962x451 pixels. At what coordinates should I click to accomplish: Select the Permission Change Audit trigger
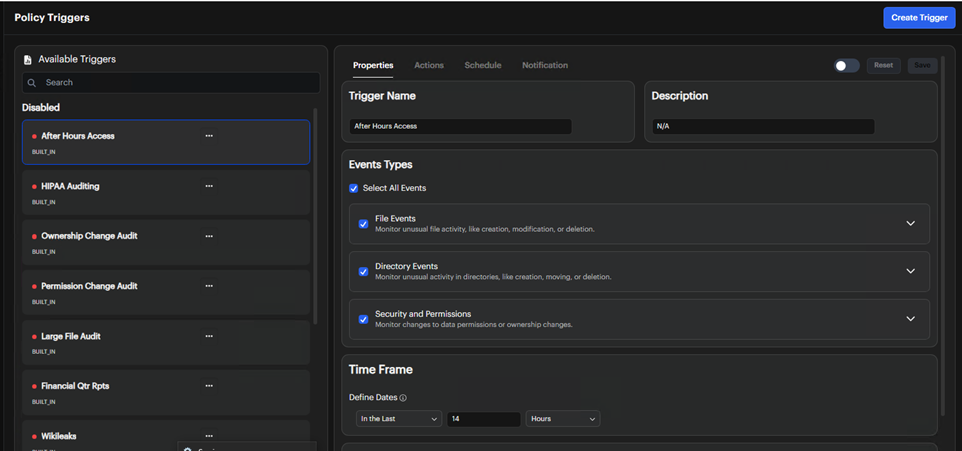click(x=166, y=293)
